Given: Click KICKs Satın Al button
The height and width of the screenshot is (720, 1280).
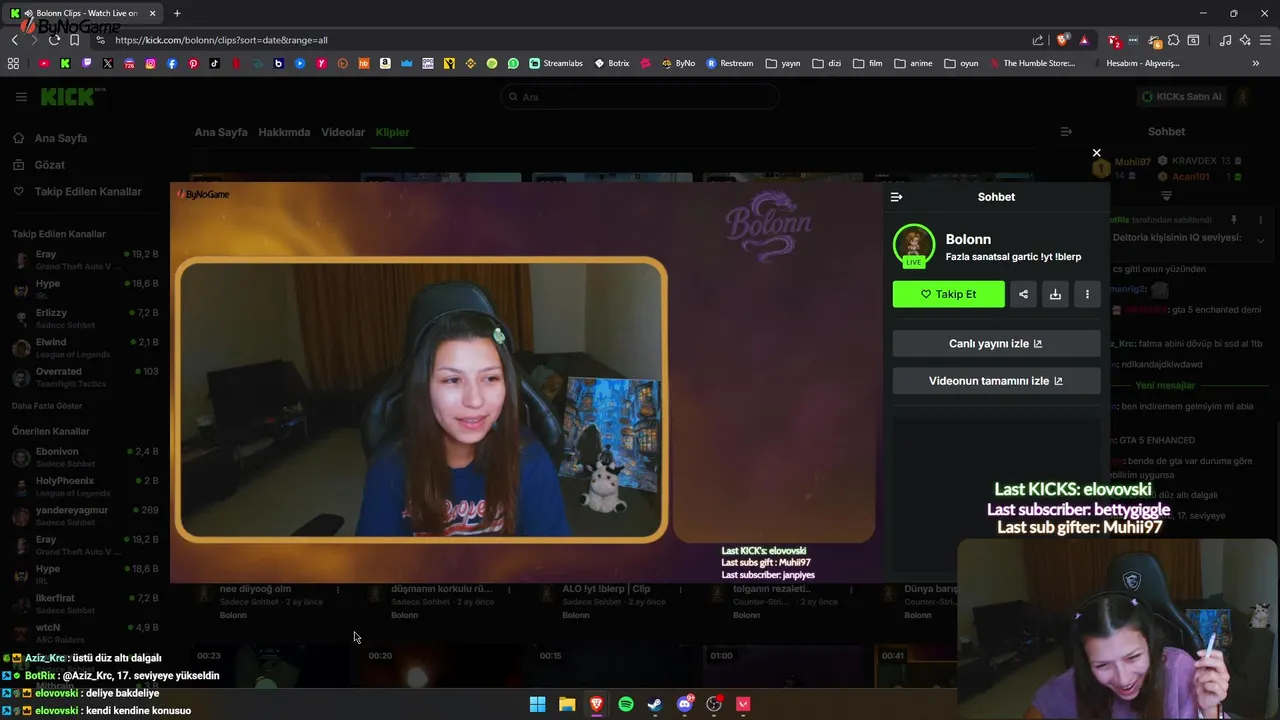Looking at the screenshot, I should 1182,97.
